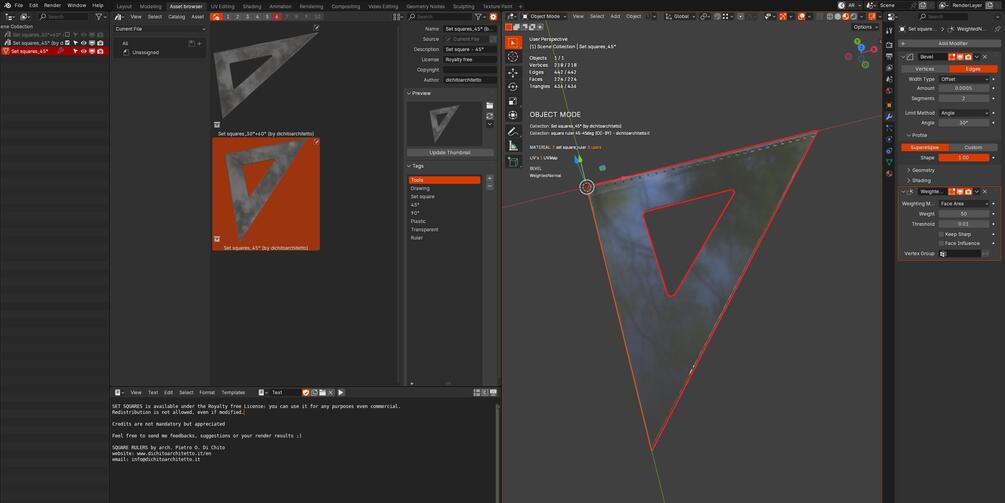Collapse the Preview panel
The width and height of the screenshot is (1005, 503).
coord(420,94)
